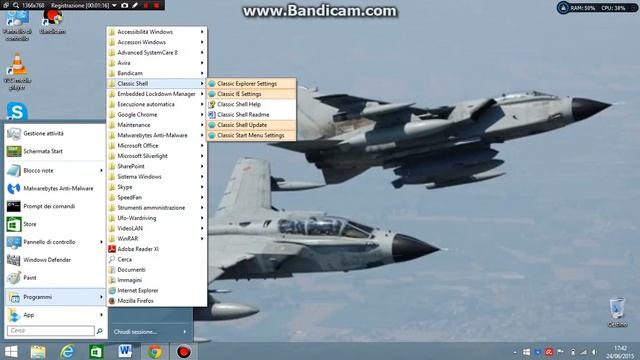640x360 pixels.
Task: Expand Strumenti amministrazione folder
Action: [157, 208]
